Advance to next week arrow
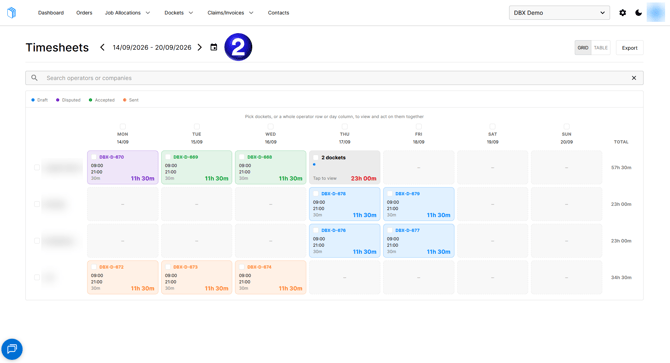Viewport: 670px width, 363px height. coord(200,47)
